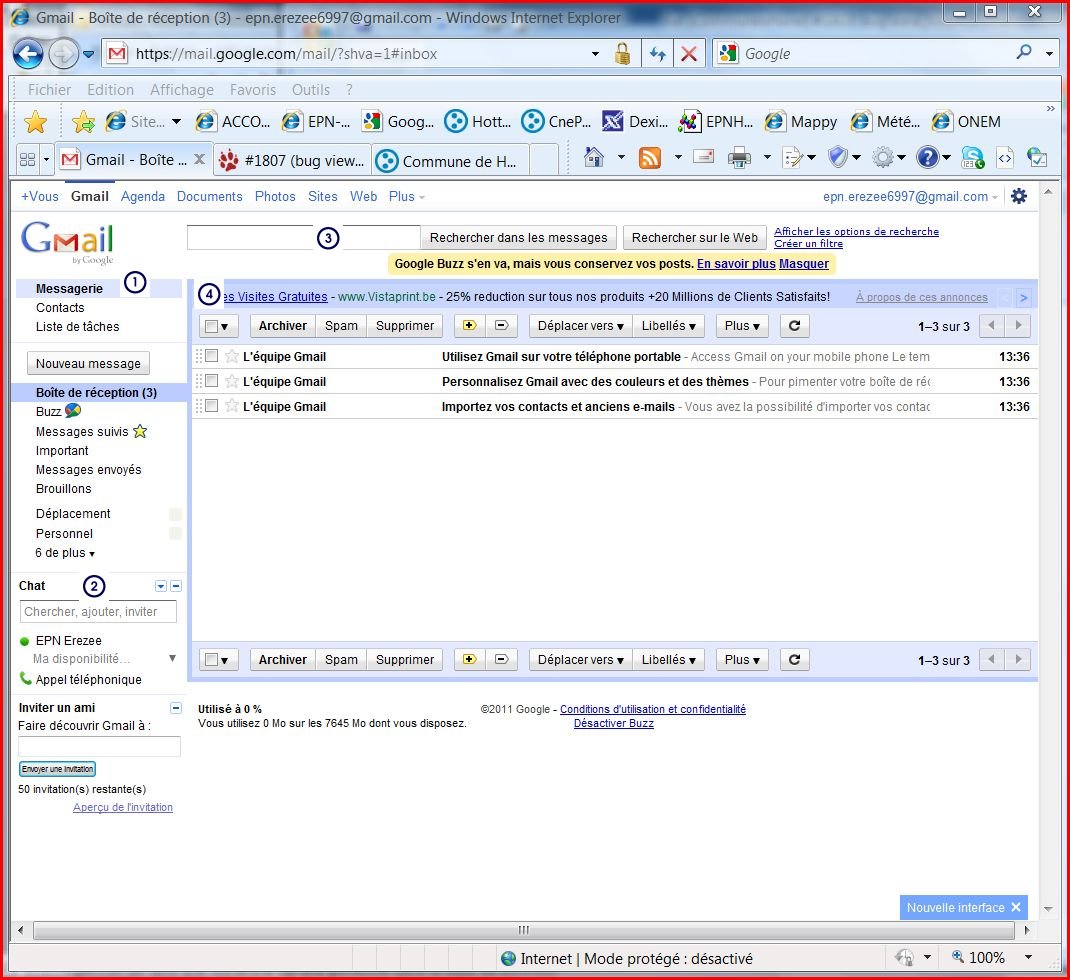Click the padlock security icon in address bar

(622, 53)
